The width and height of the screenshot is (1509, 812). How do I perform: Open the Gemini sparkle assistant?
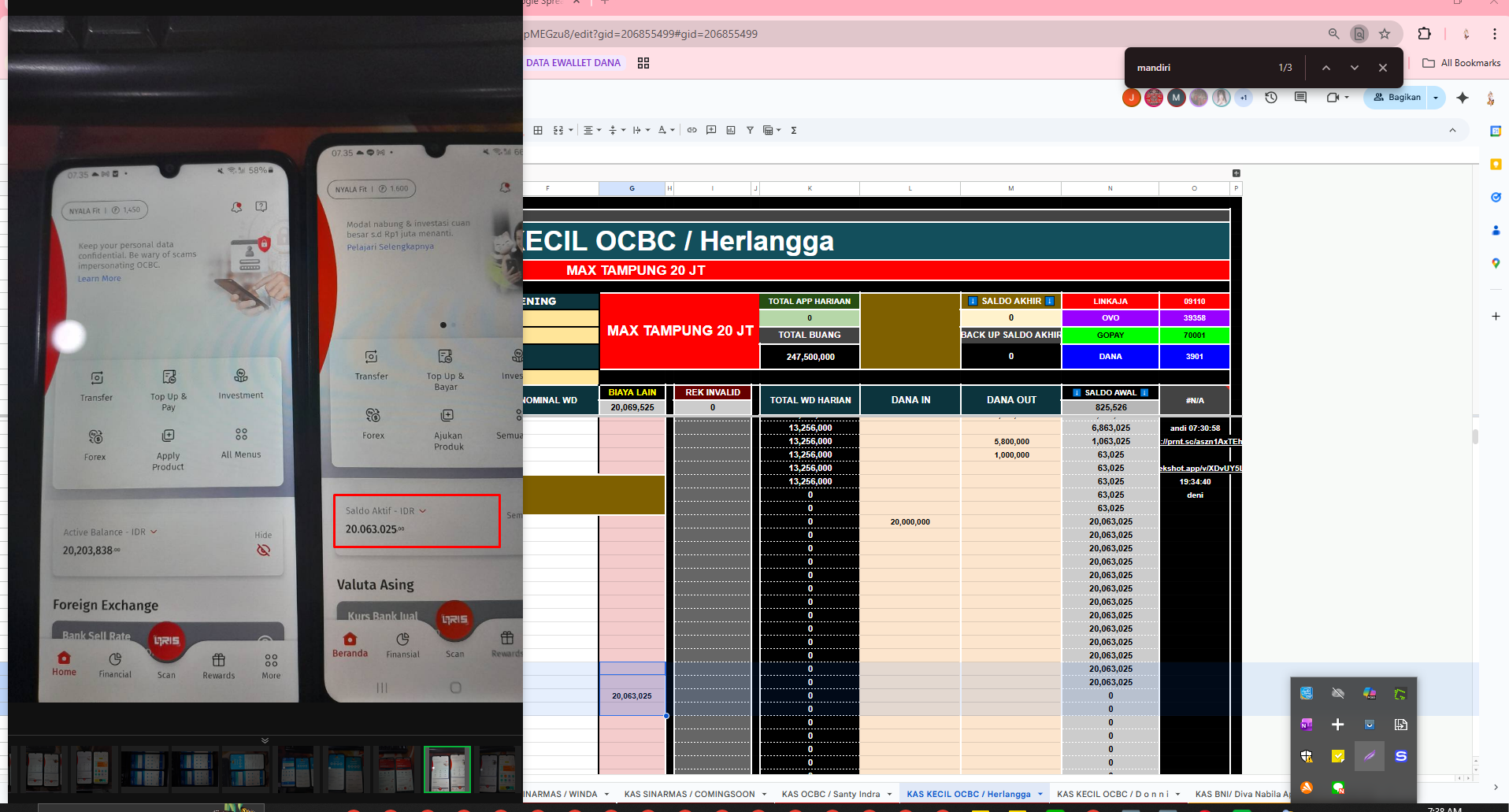click(1463, 98)
